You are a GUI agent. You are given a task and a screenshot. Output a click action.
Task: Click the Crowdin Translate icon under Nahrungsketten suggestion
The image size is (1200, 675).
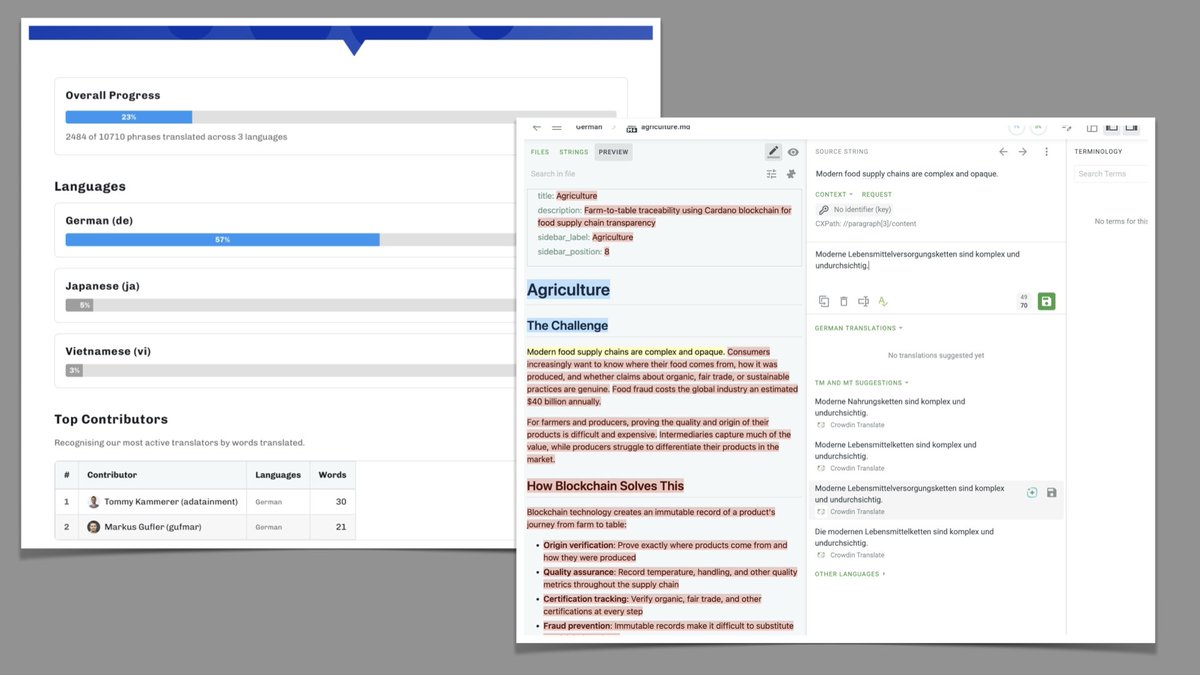pyautogui.click(x=821, y=425)
